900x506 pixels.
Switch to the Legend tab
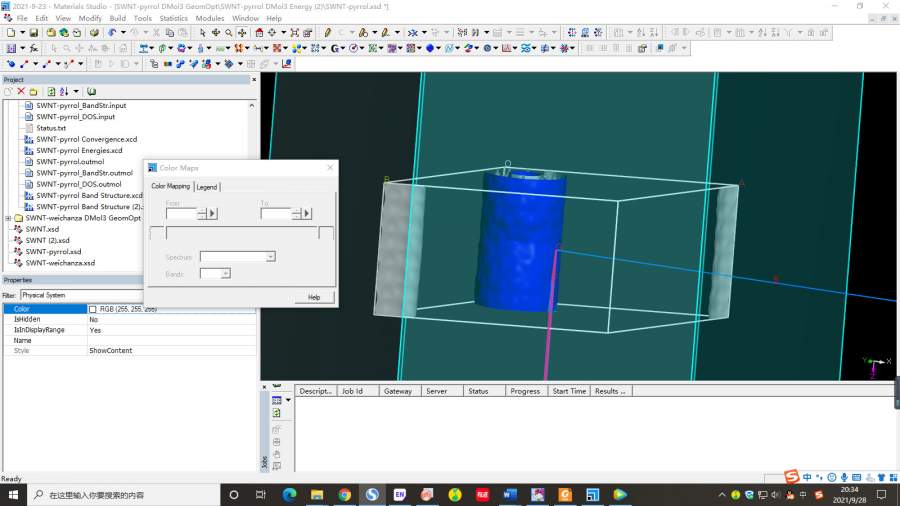pos(207,187)
